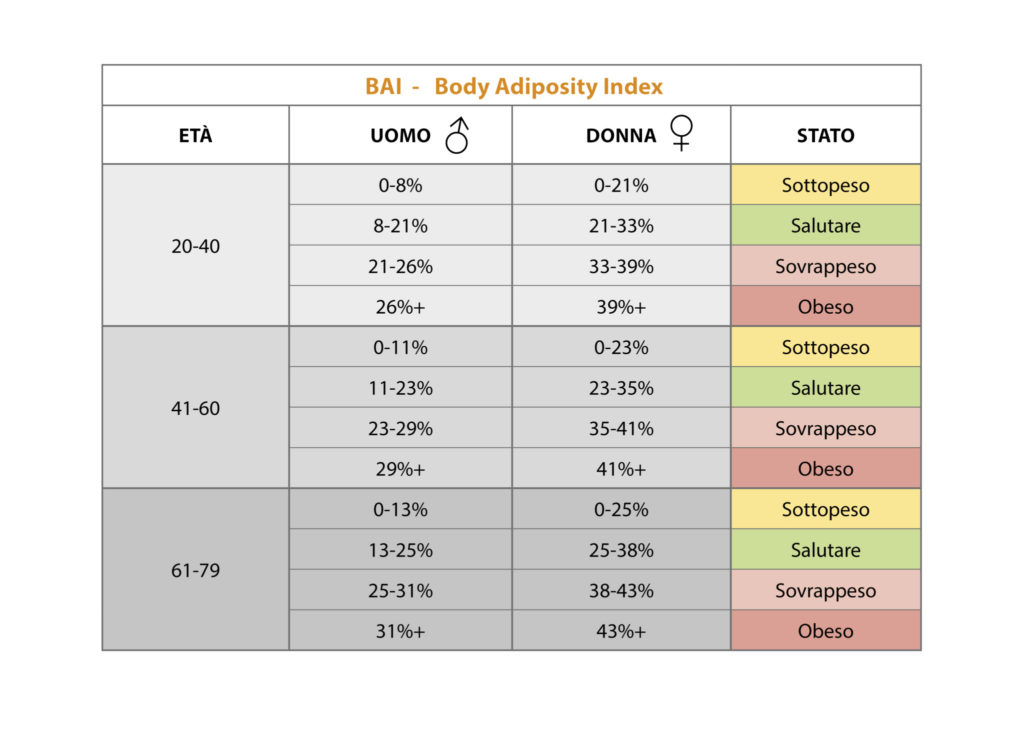This screenshot has height=733, width=1024.
Task: Click the 13-25% cell for men
Action: click(x=400, y=550)
